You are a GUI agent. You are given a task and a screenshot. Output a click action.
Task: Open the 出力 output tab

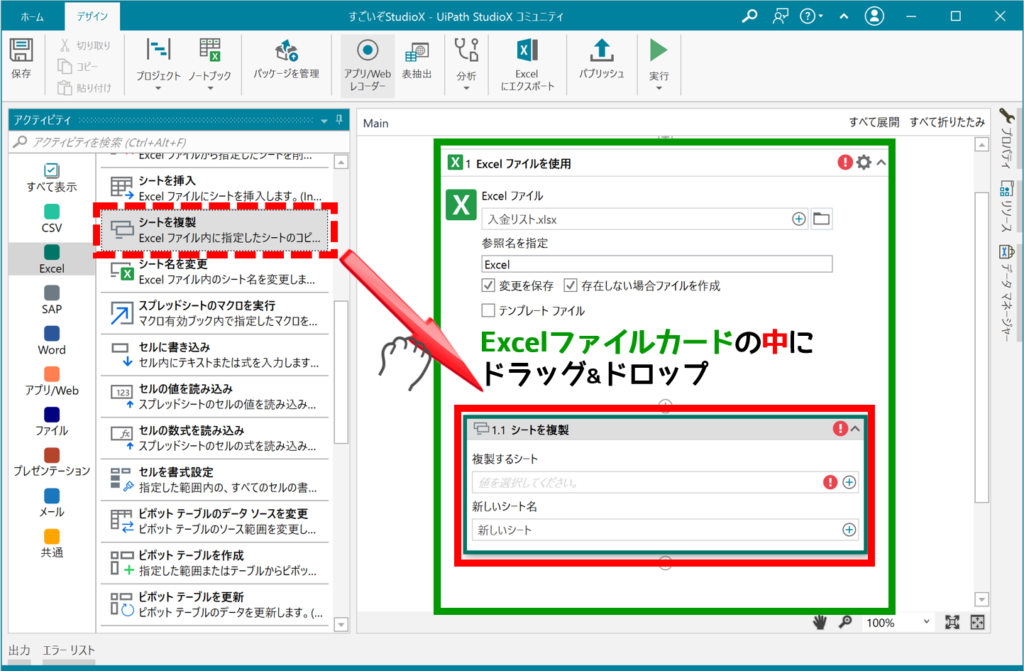[19, 650]
